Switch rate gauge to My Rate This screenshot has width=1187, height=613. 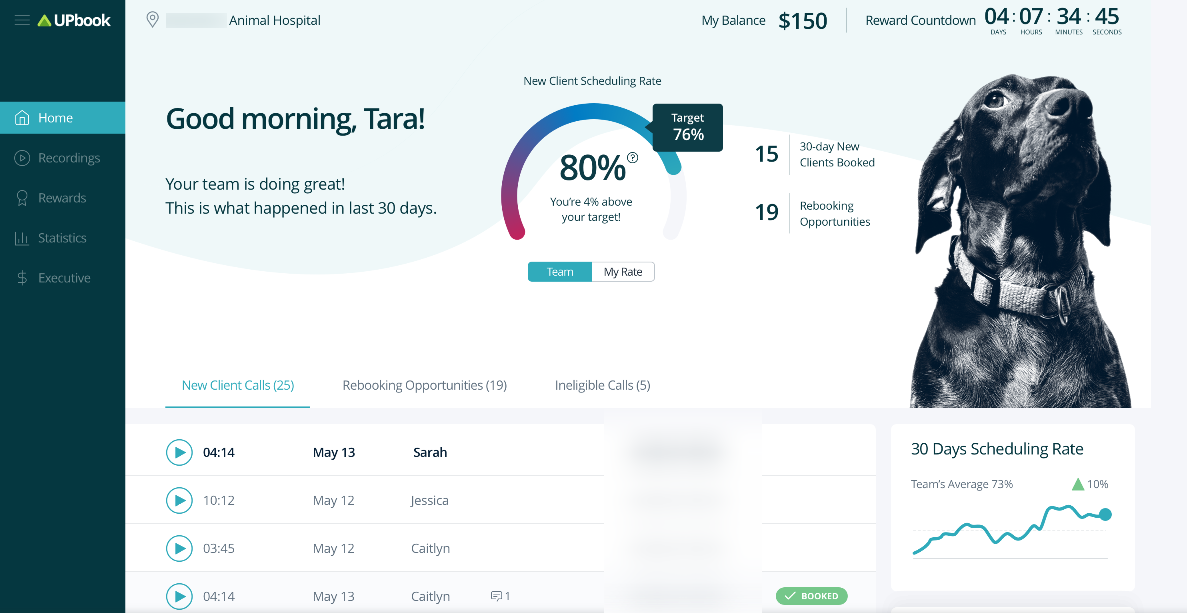pyautogui.click(x=623, y=272)
